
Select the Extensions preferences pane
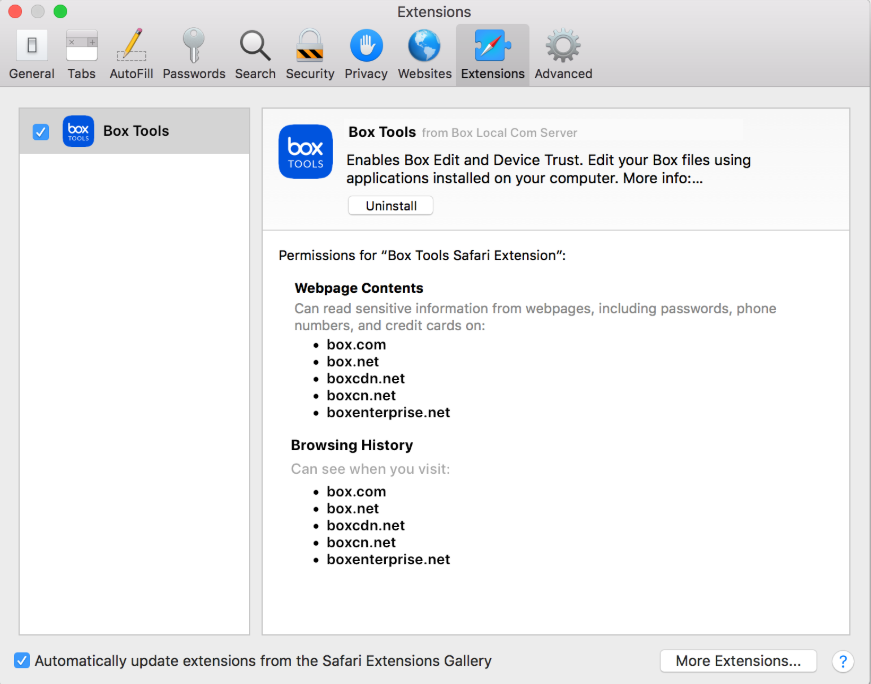tap(493, 55)
